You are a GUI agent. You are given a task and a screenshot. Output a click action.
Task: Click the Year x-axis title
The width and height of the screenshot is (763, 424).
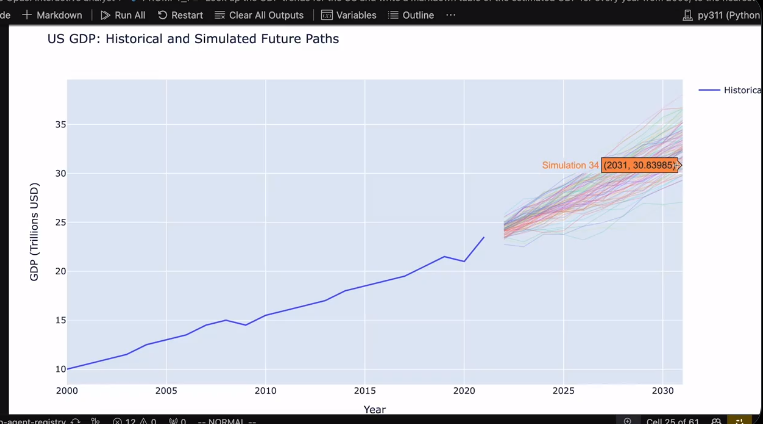375,409
